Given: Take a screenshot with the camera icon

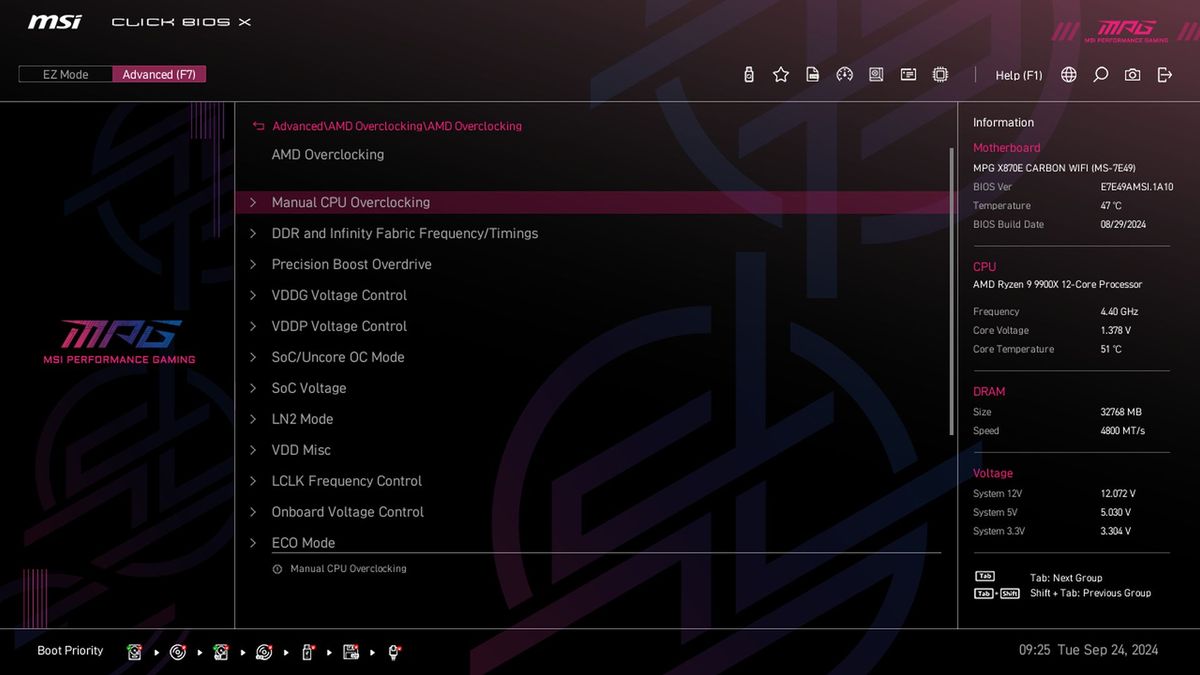Looking at the screenshot, I should (x=1132, y=75).
